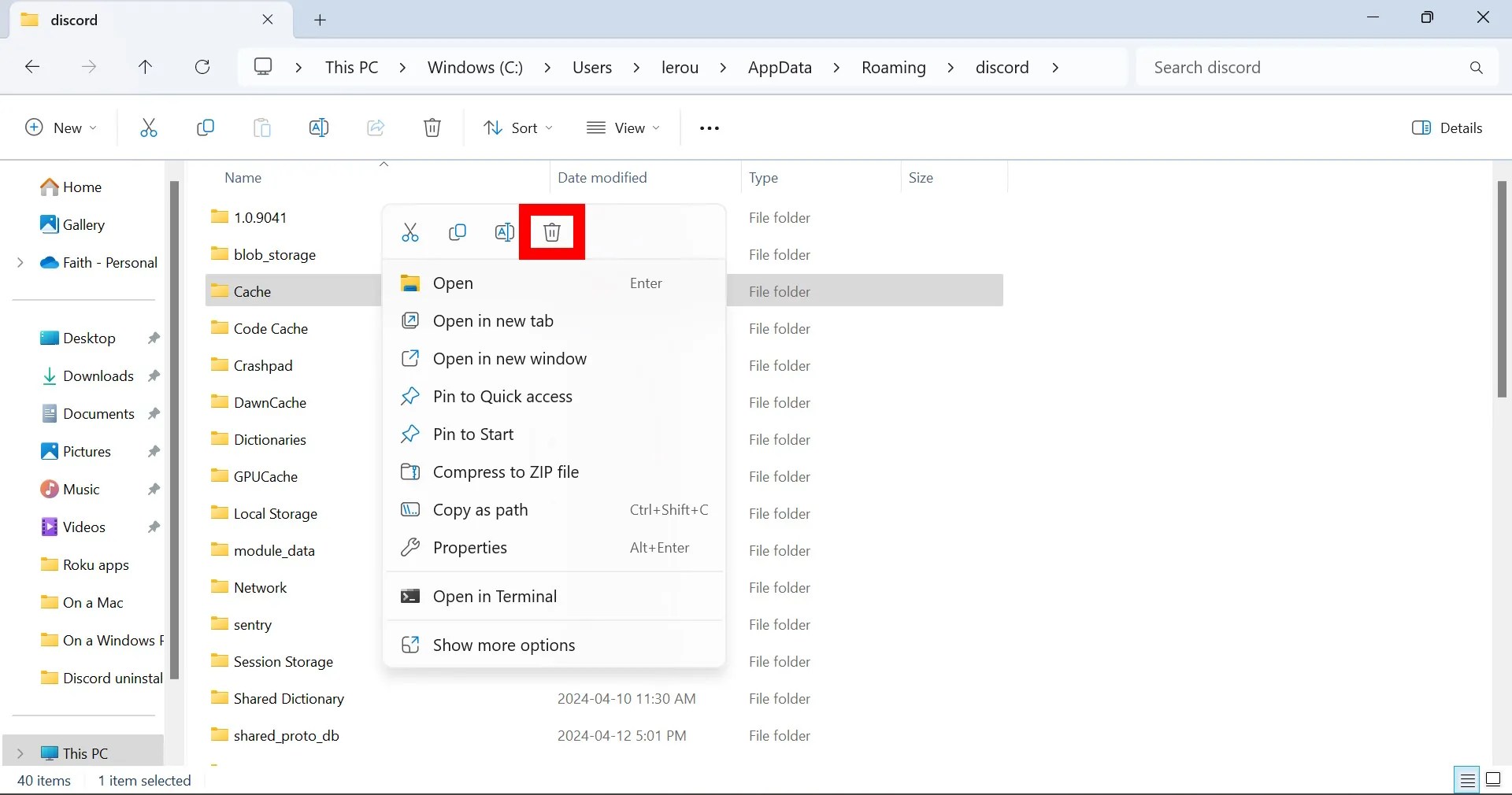Select the Cut icon in the toolbar
The width and height of the screenshot is (1512, 795).
click(148, 128)
